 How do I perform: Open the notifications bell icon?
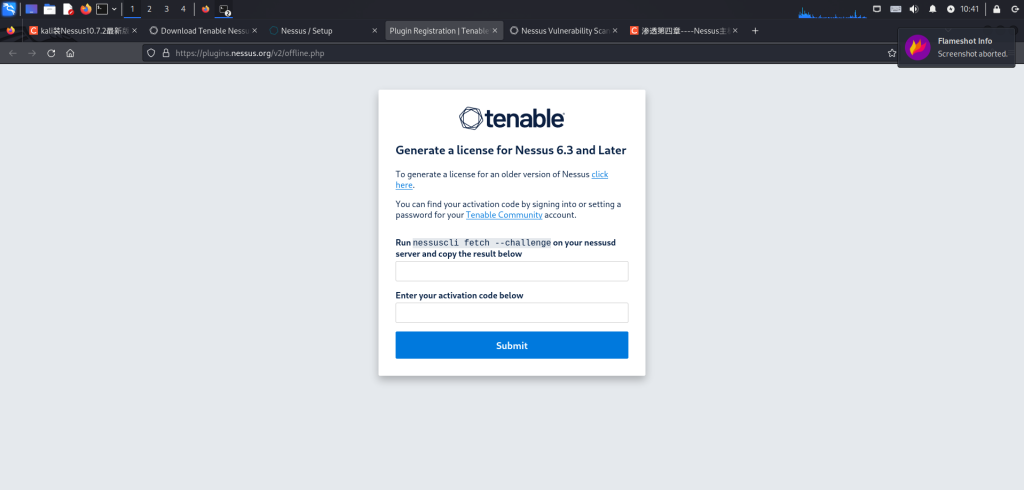[933, 9]
